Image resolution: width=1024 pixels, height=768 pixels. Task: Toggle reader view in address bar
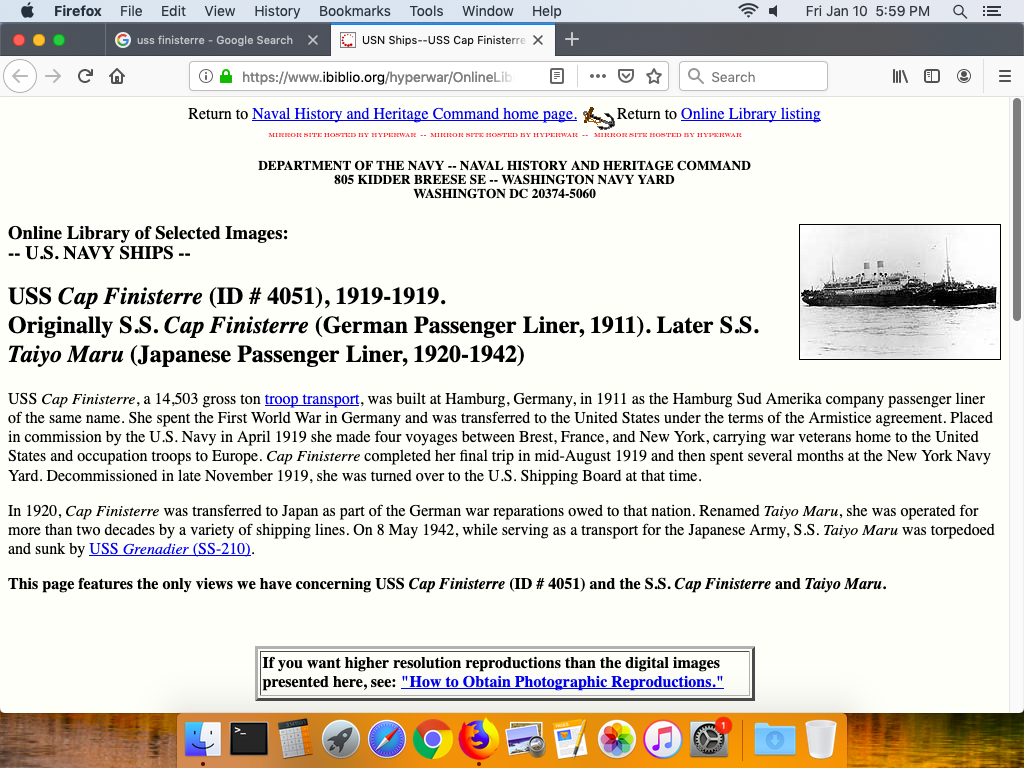pyautogui.click(x=557, y=77)
